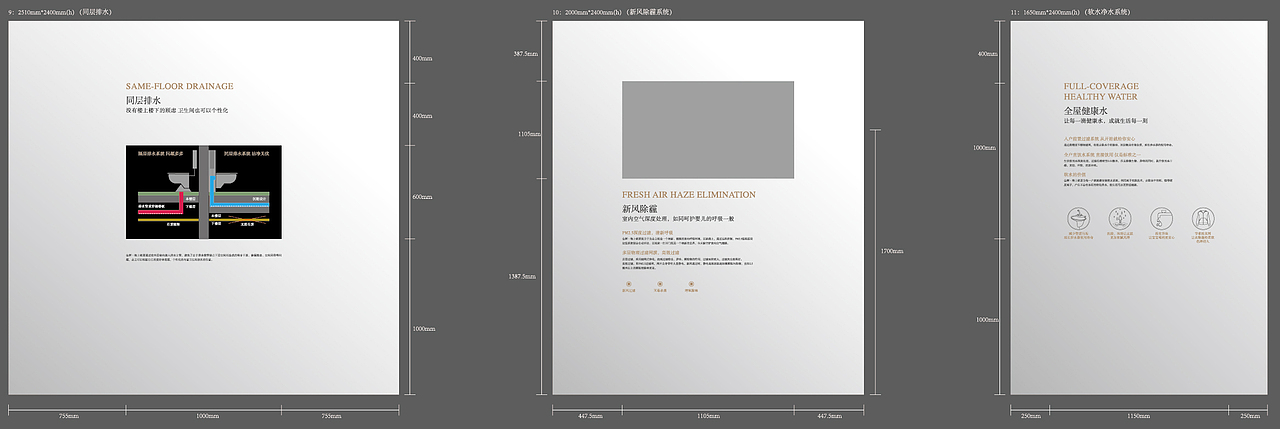Click the small round icon labeled 新风过滤
1280x429 pixels.
coord(629,282)
